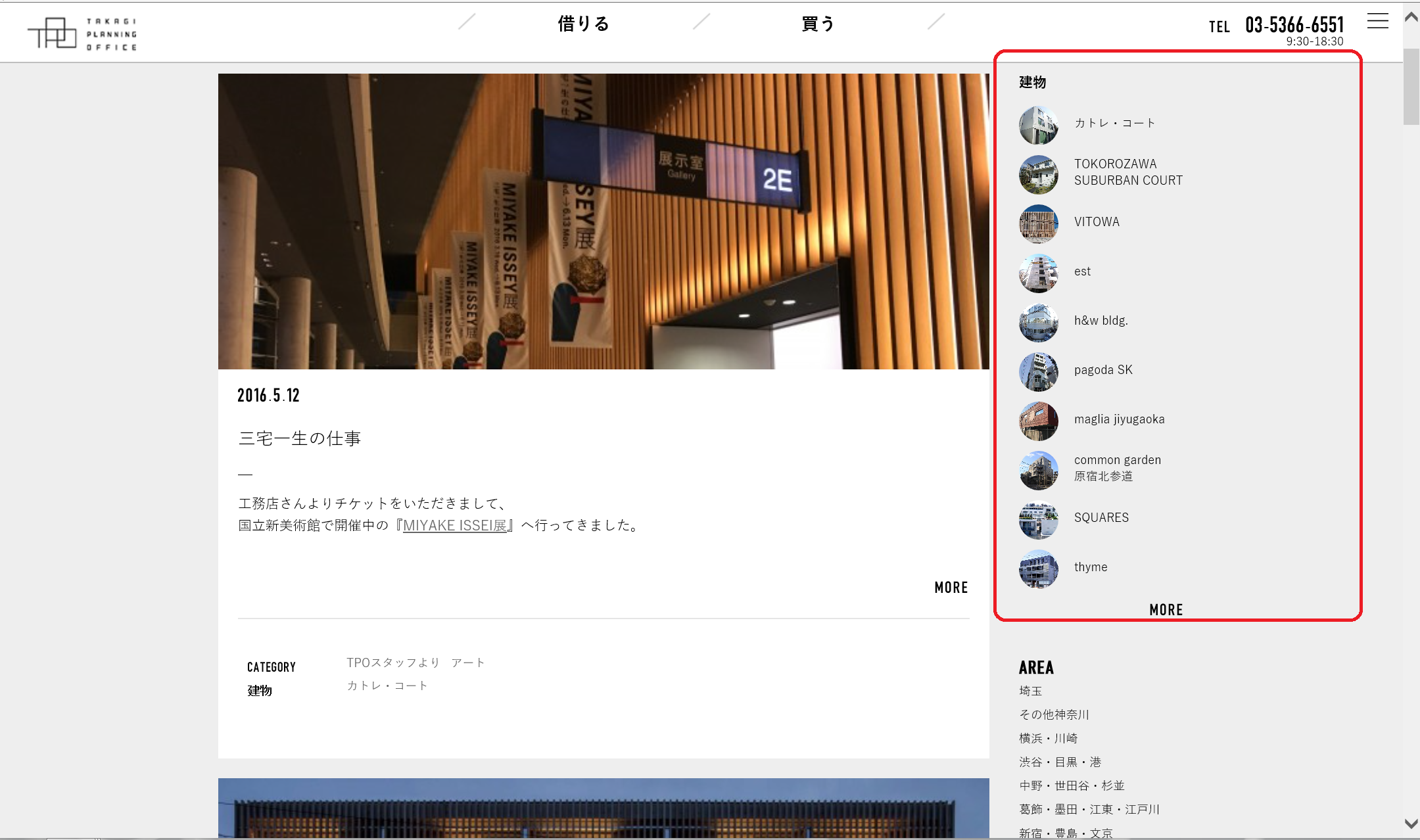
Task: Click the phone number 03-5366-6551
Action: click(x=1294, y=25)
